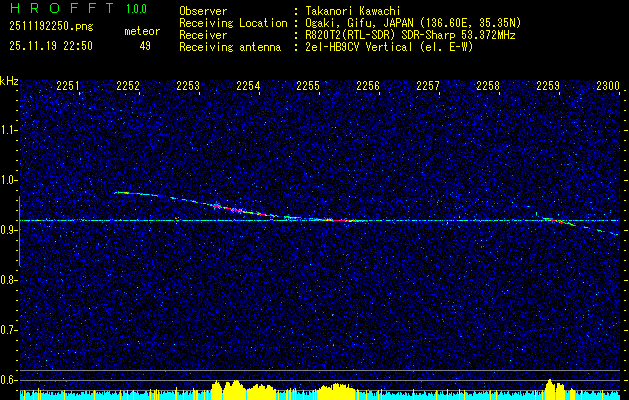Click the R820T2(RTL-SDR) SDR-Sharp receiver text
Screen dimensions: 629x400
pos(410,35)
